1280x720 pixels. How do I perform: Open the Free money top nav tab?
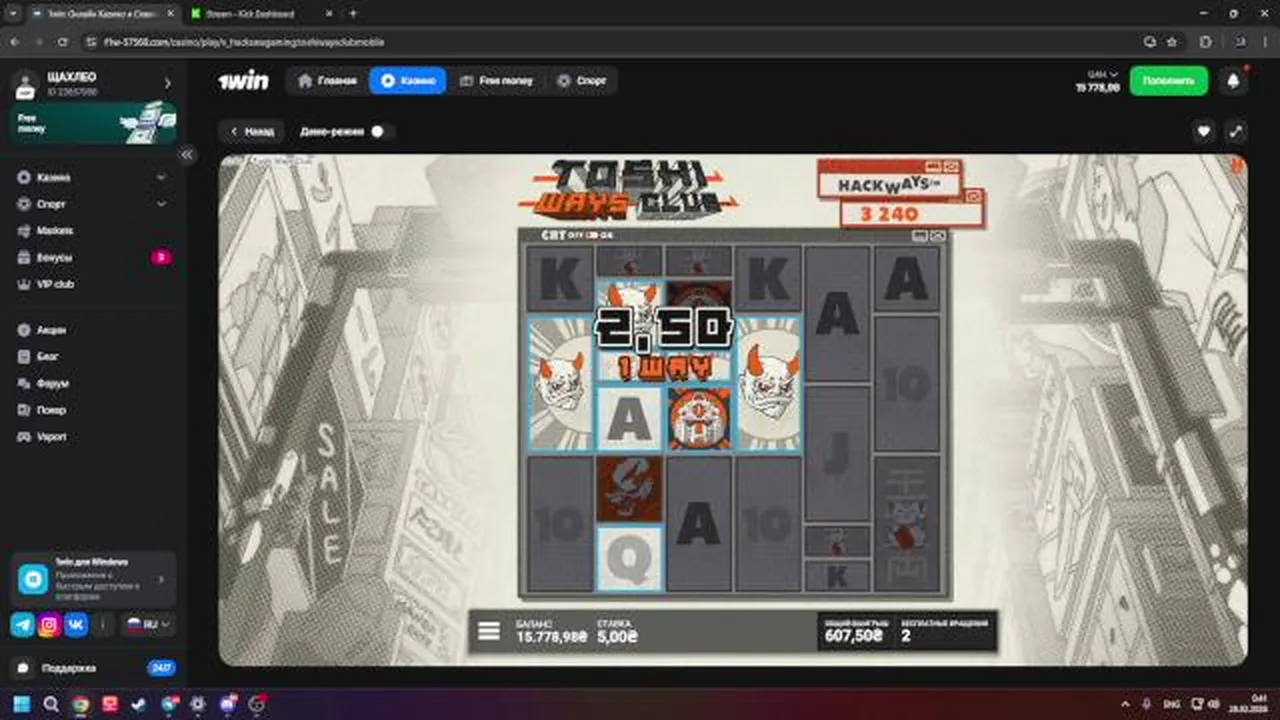496,81
